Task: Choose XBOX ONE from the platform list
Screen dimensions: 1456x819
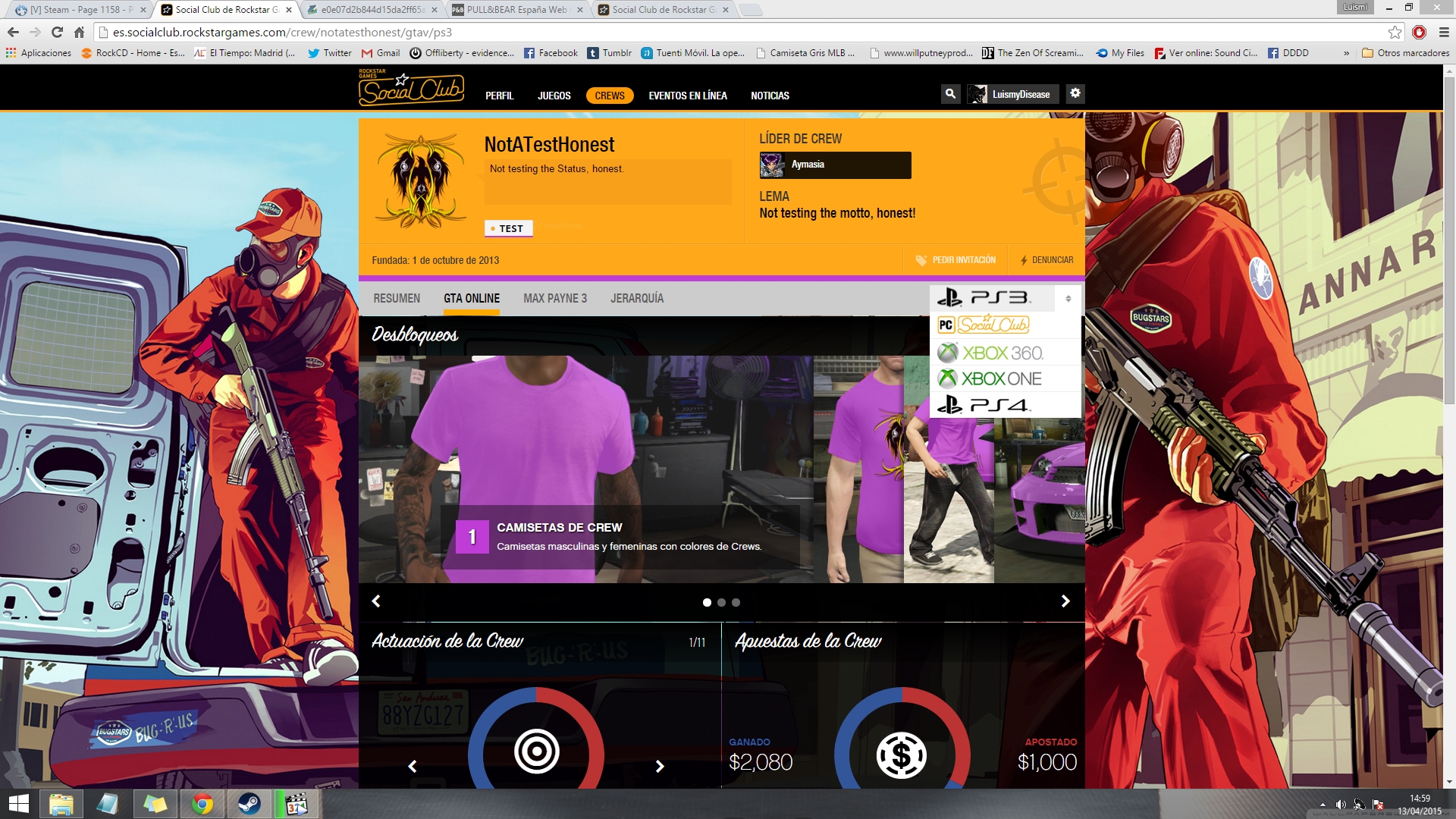Action: point(990,378)
